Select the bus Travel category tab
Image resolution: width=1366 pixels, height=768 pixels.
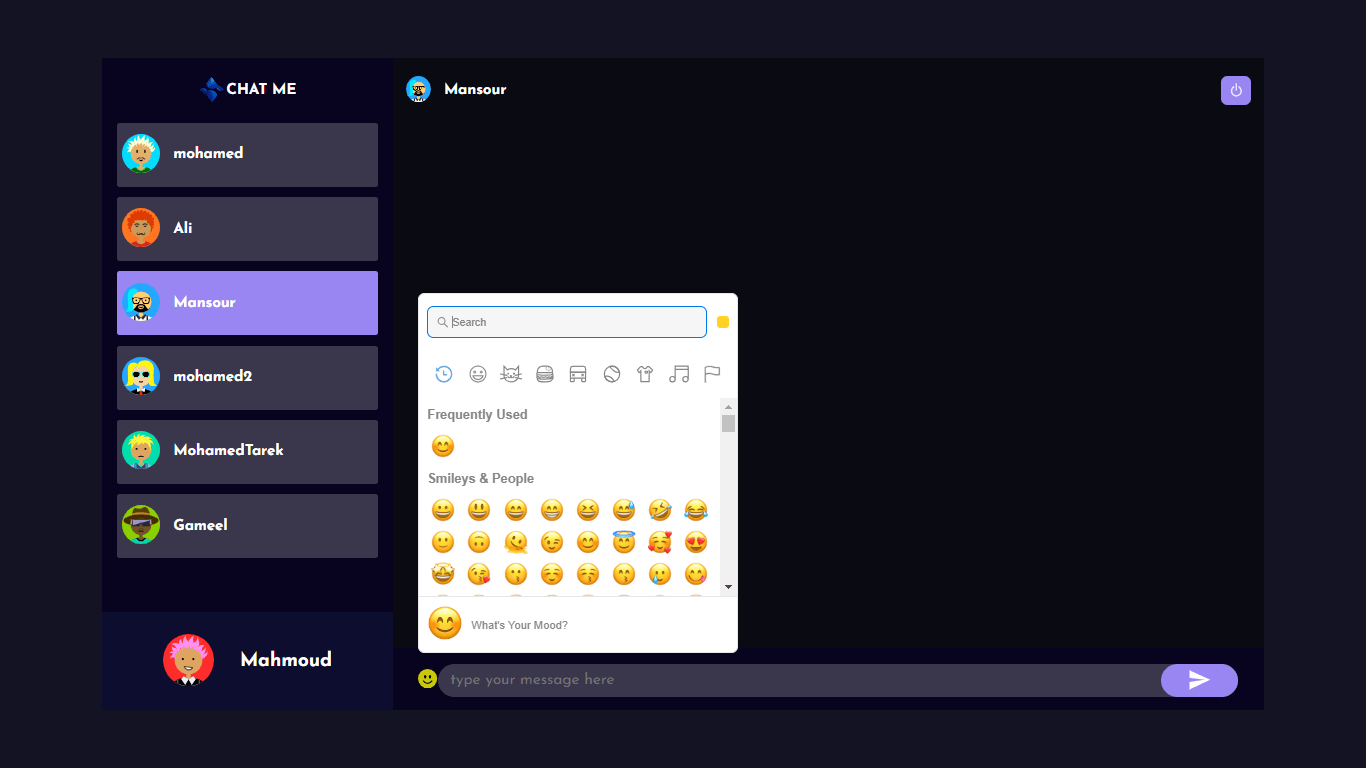click(578, 374)
